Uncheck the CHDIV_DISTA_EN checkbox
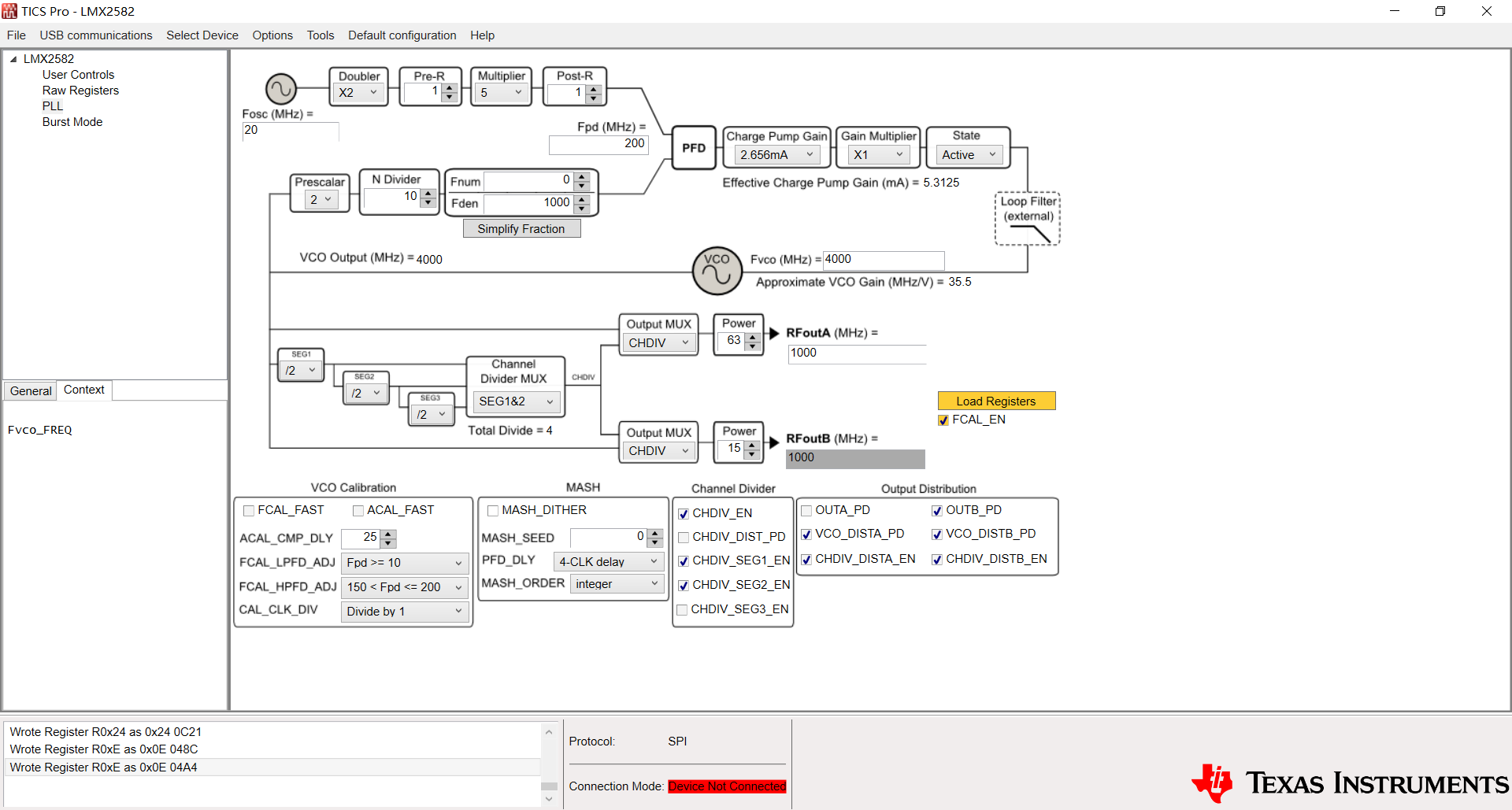The height and width of the screenshot is (810, 1512). click(806, 560)
